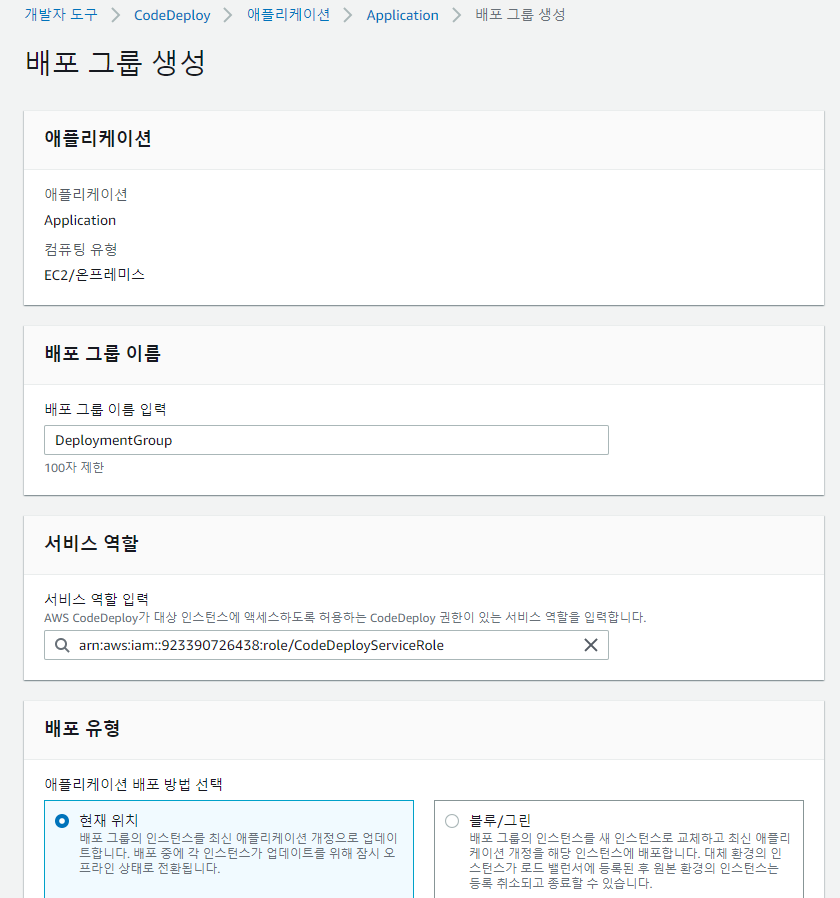Click the 100자 제한 hint text
The image size is (840, 898).
[74, 467]
